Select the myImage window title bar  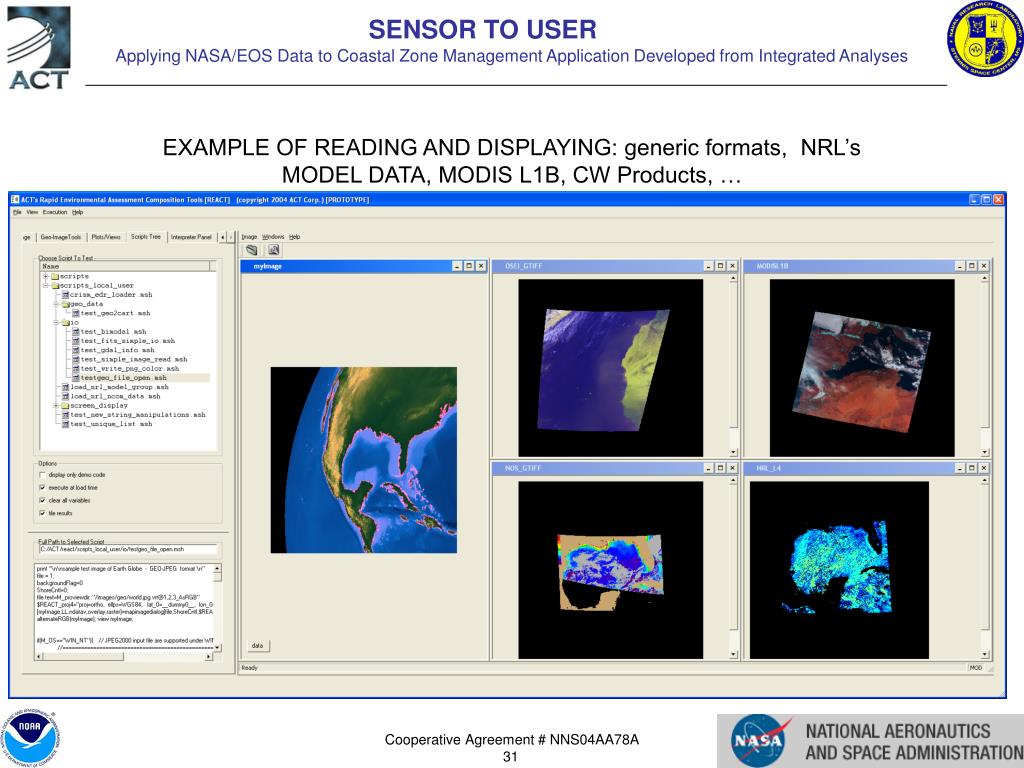364,266
